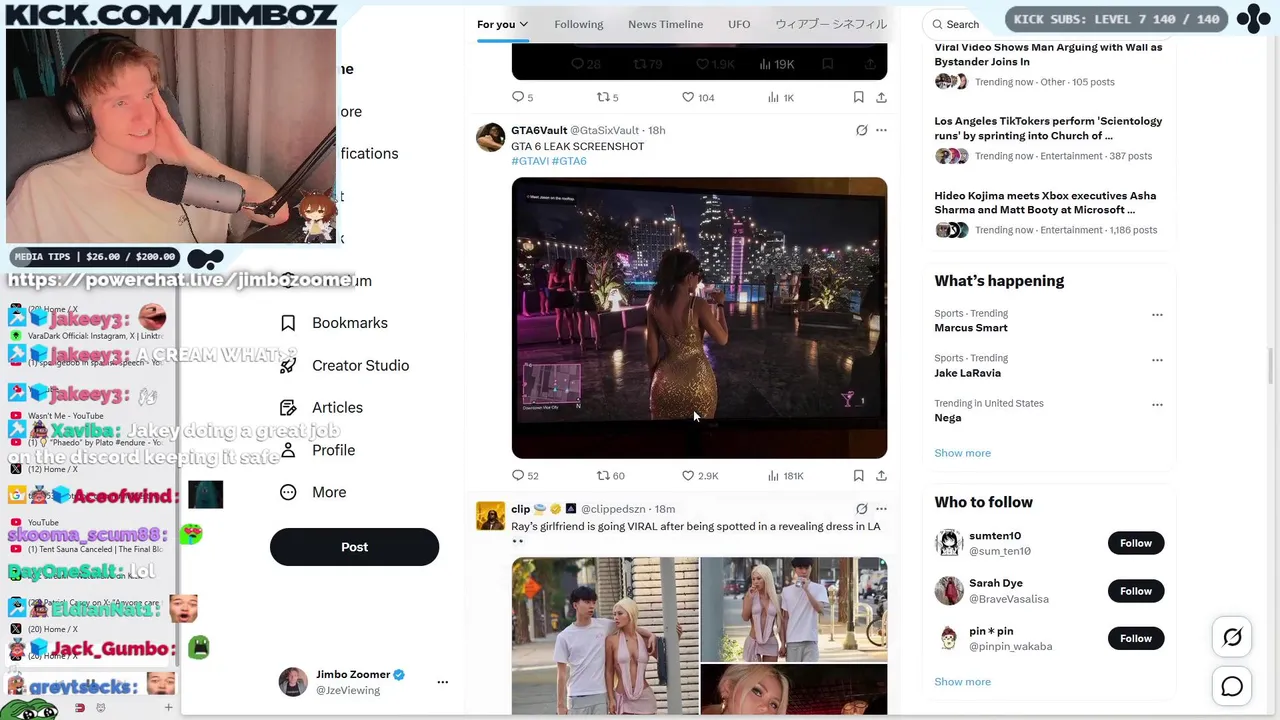Open Creator Studio in sidebar

click(345, 365)
